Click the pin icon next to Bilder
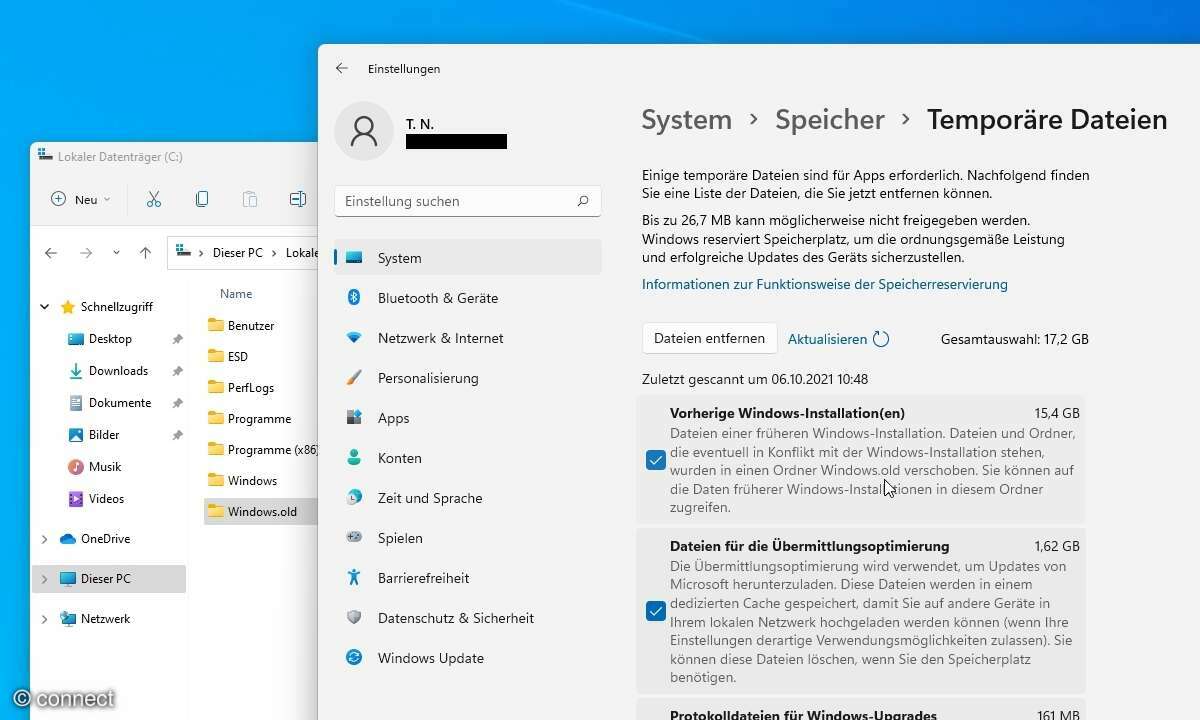This screenshot has width=1200, height=720. [x=177, y=436]
